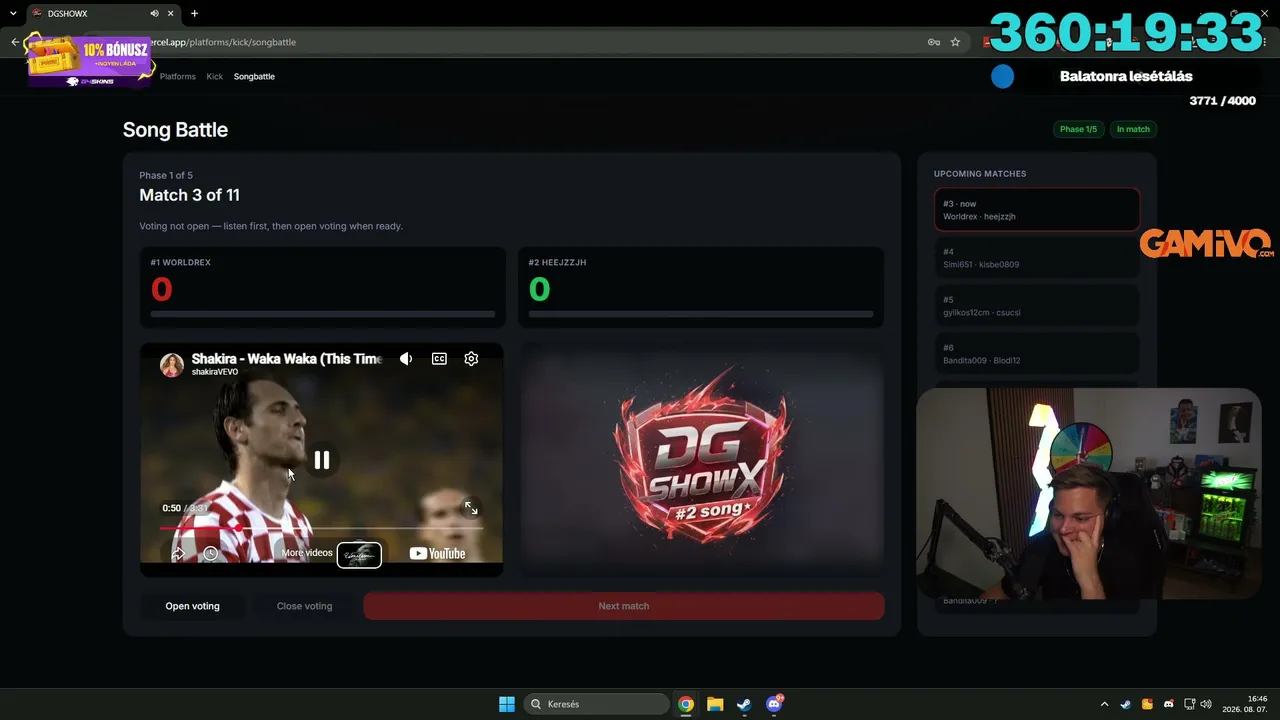This screenshot has height=720, width=1280.
Task: Select upcoming match Bandita009 · Blodi12
Action: [x=1037, y=354]
